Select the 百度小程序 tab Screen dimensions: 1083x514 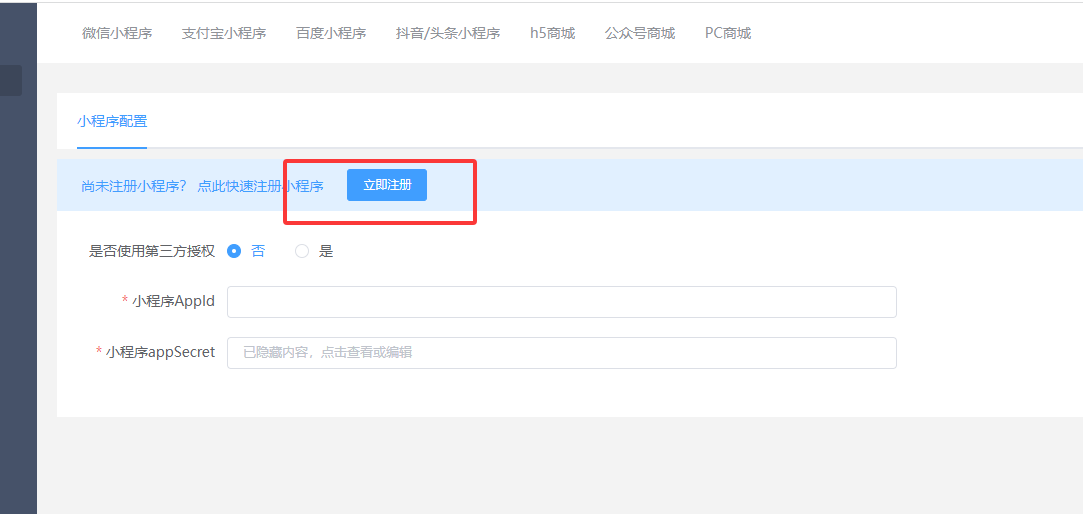tap(331, 33)
